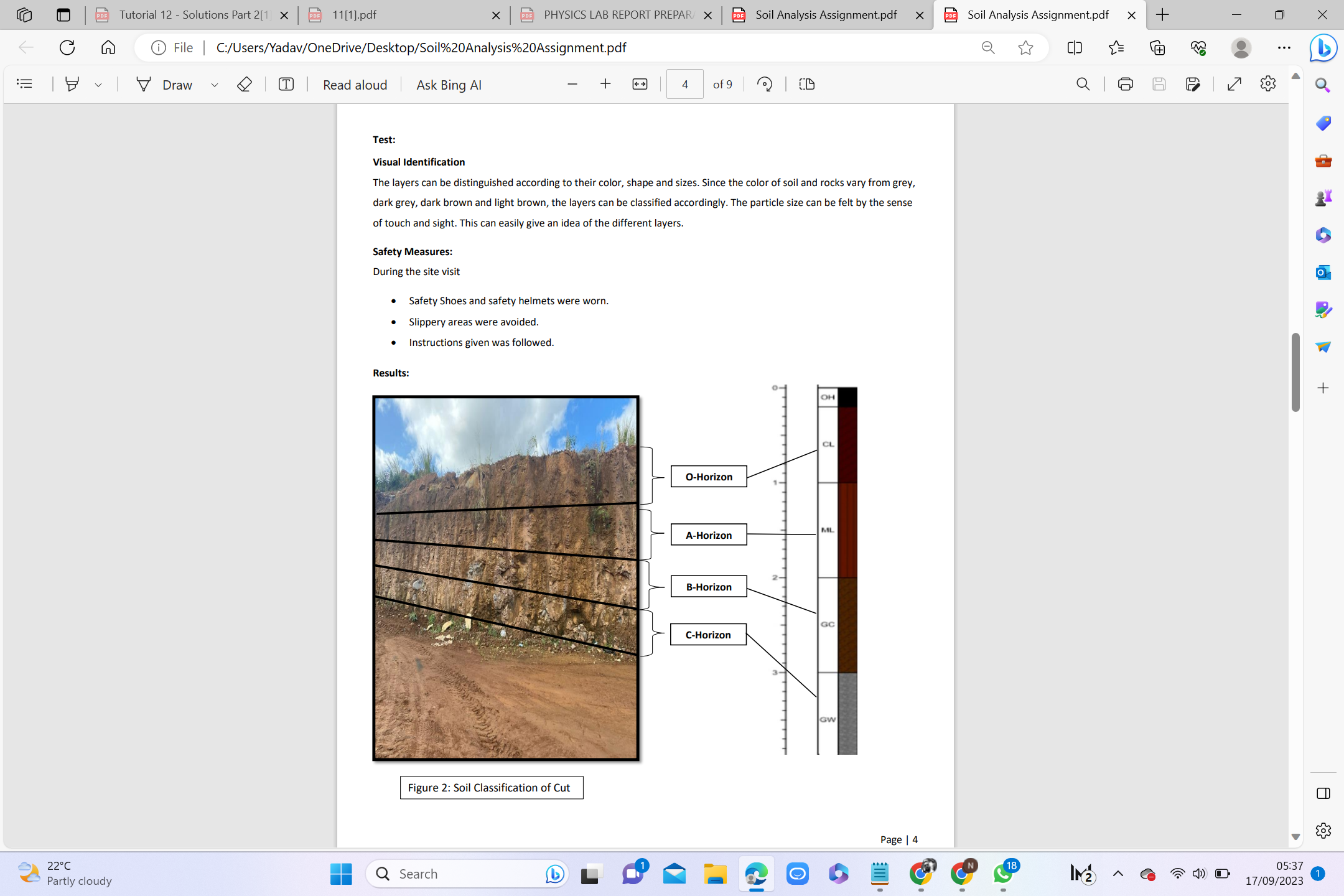This screenshot has height=896, width=1344.
Task: Open in-document search with the magnifier icon
Action: pos(1083,84)
